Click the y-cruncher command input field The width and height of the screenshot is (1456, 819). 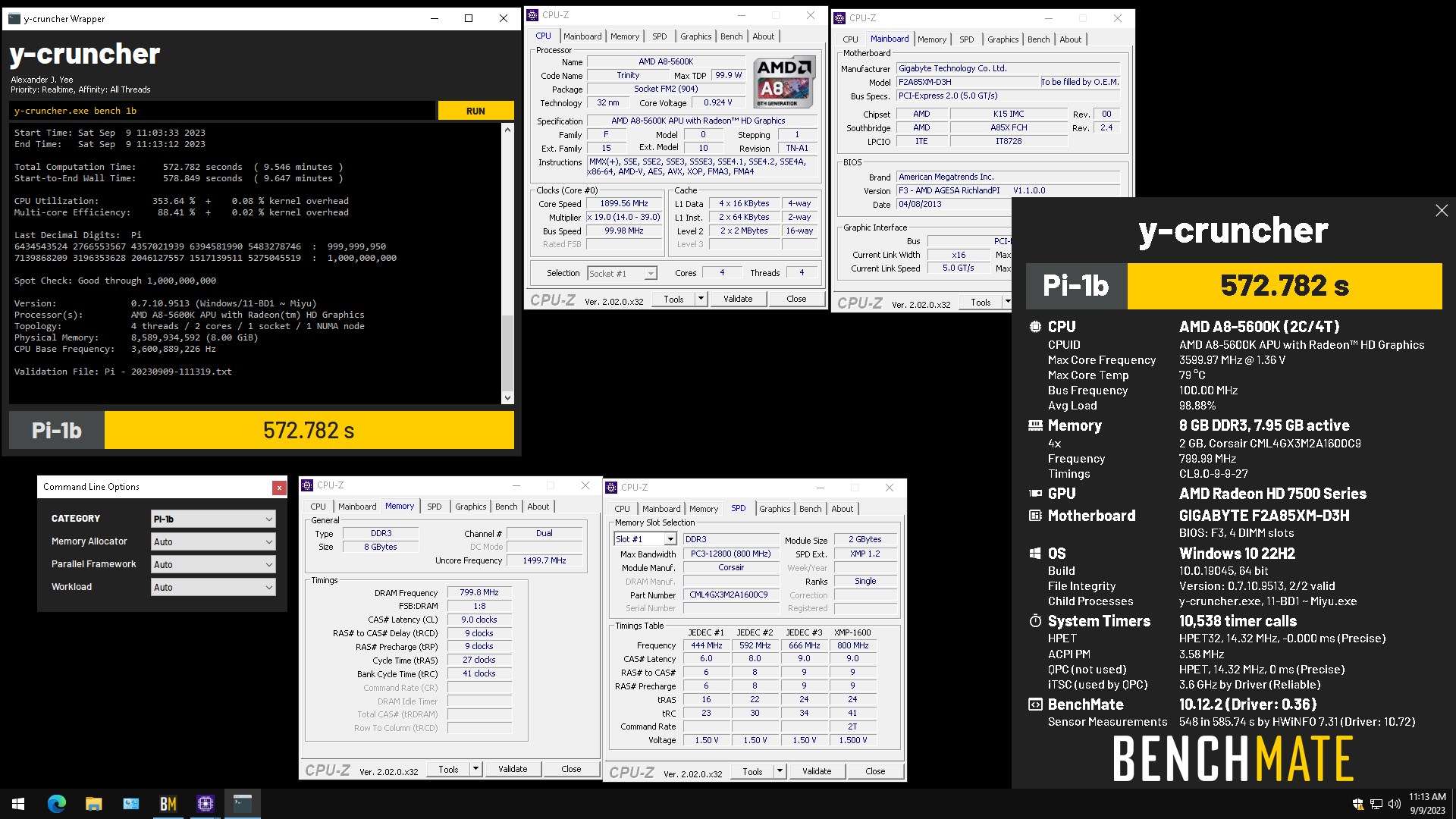223,111
